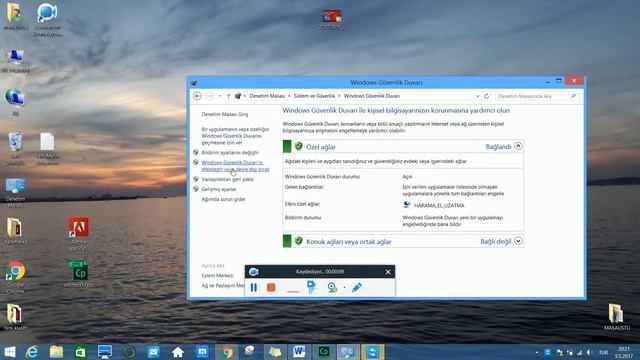The width and height of the screenshot is (640, 360).
Task: Click the search magnifier icon in the firewall window
Action: click(573, 96)
